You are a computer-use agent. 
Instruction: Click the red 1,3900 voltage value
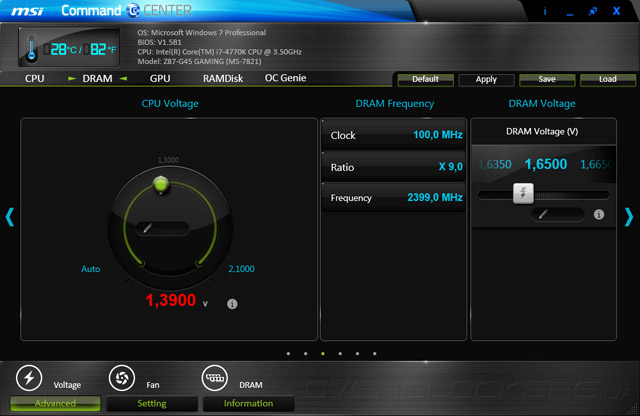pos(171,300)
